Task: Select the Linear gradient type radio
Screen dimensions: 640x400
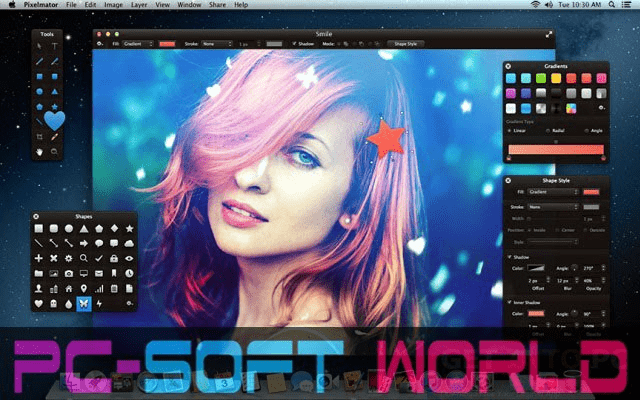Action: 509,131
